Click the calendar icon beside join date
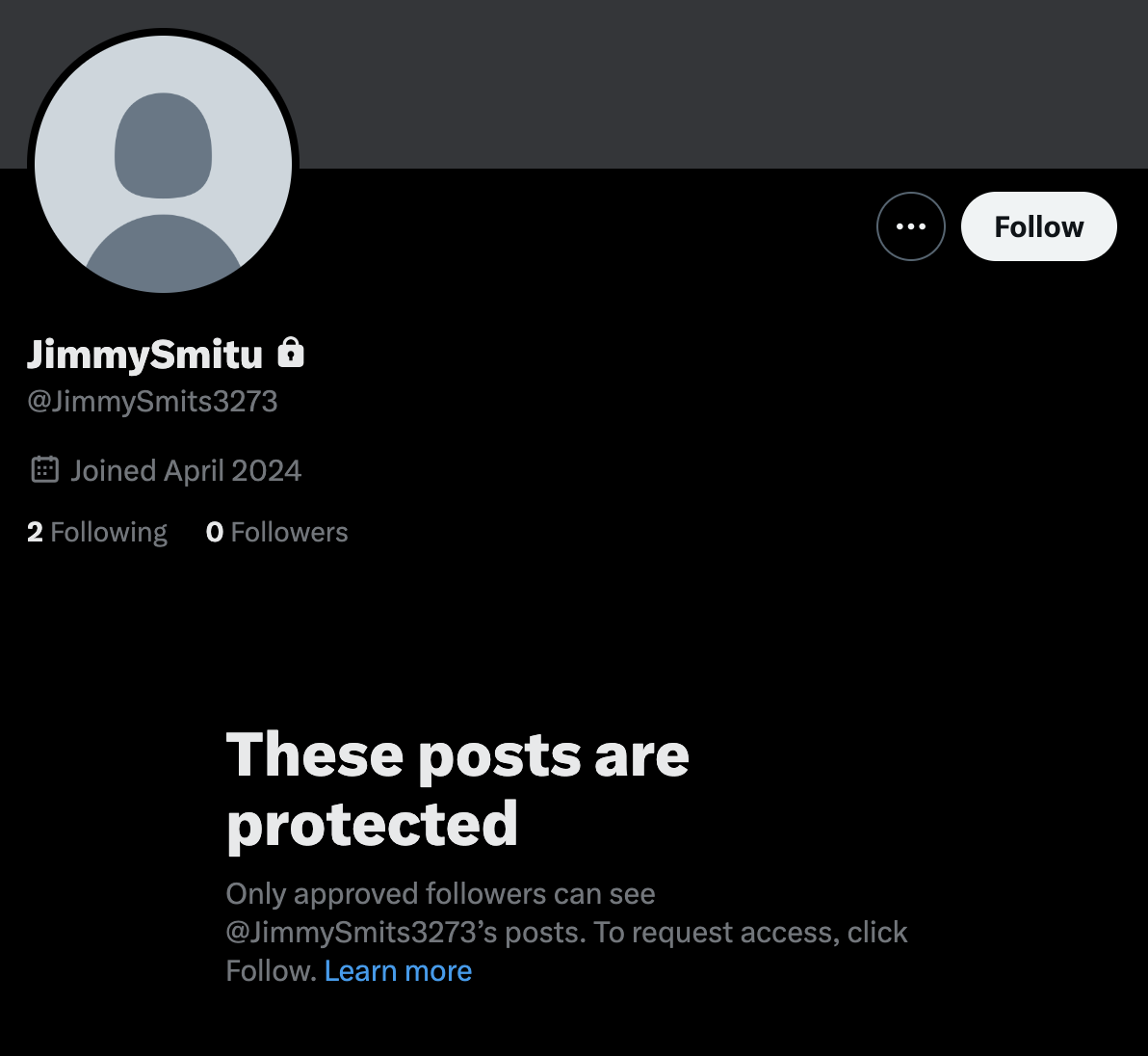1148x1056 pixels. (x=44, y=470)
